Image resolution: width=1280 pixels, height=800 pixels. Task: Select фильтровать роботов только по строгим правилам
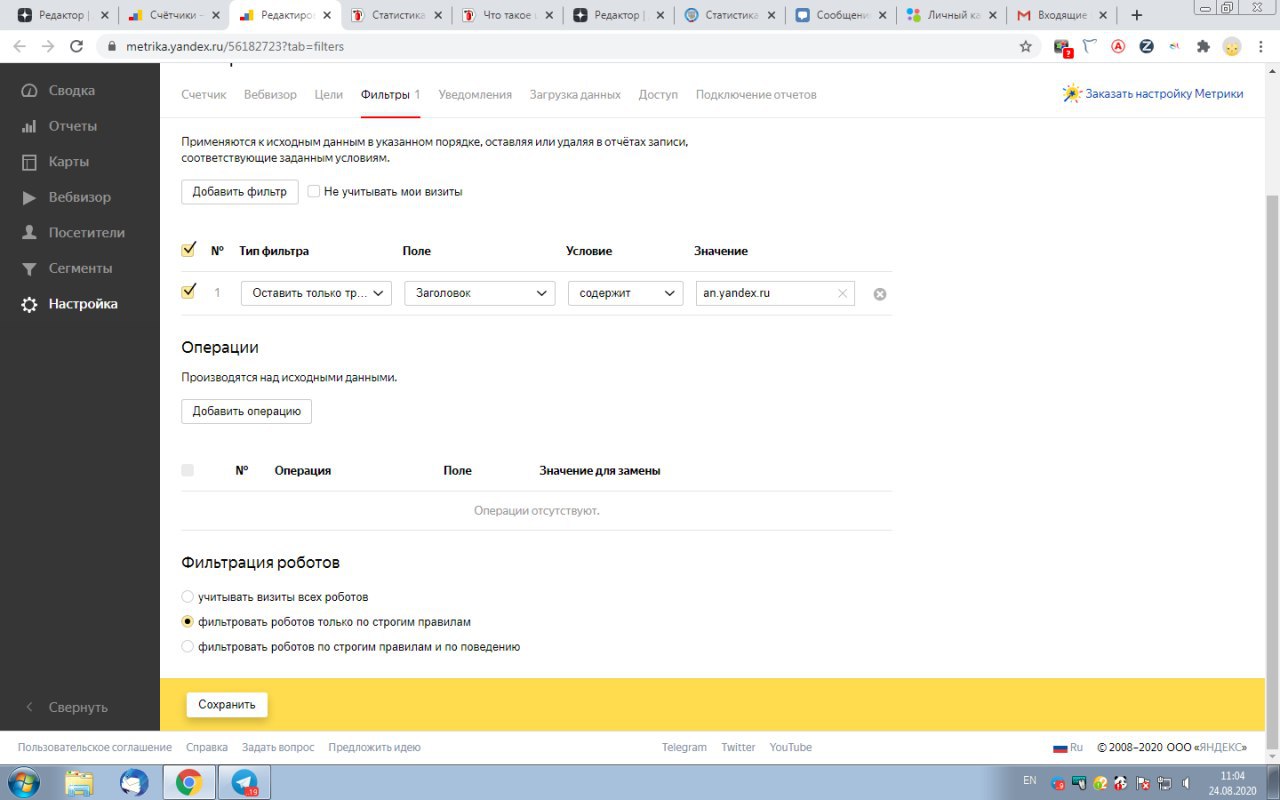pos(187,622)
